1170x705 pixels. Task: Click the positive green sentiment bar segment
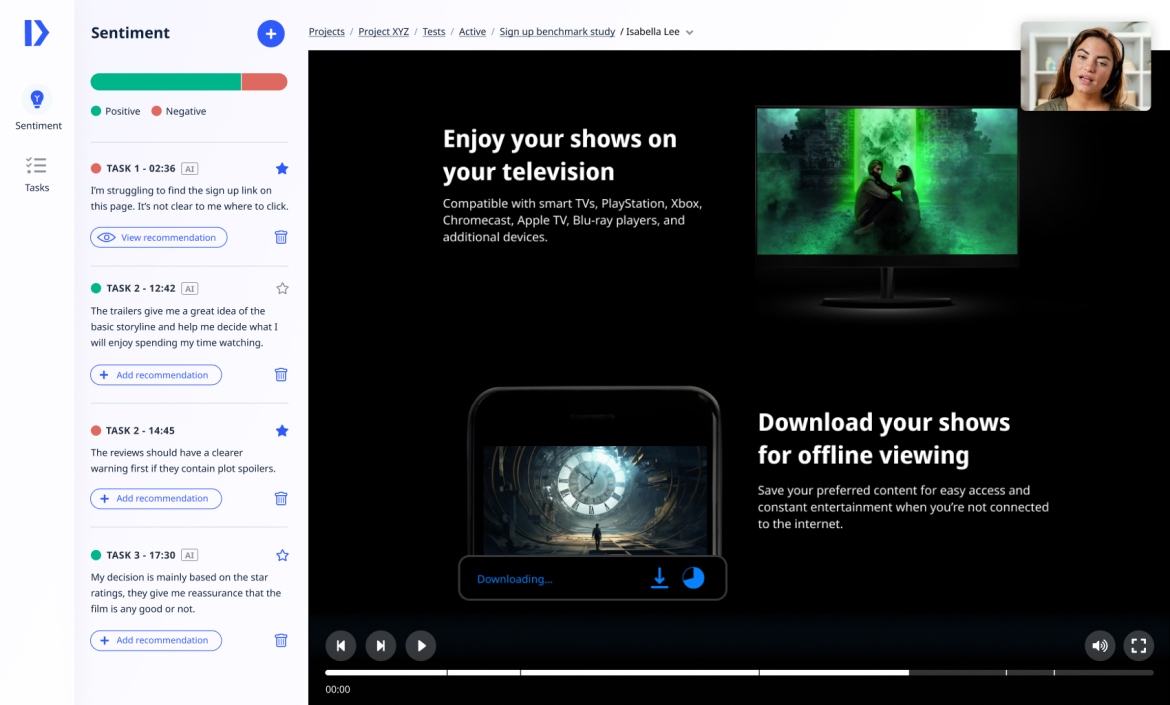tap(166, 81)
